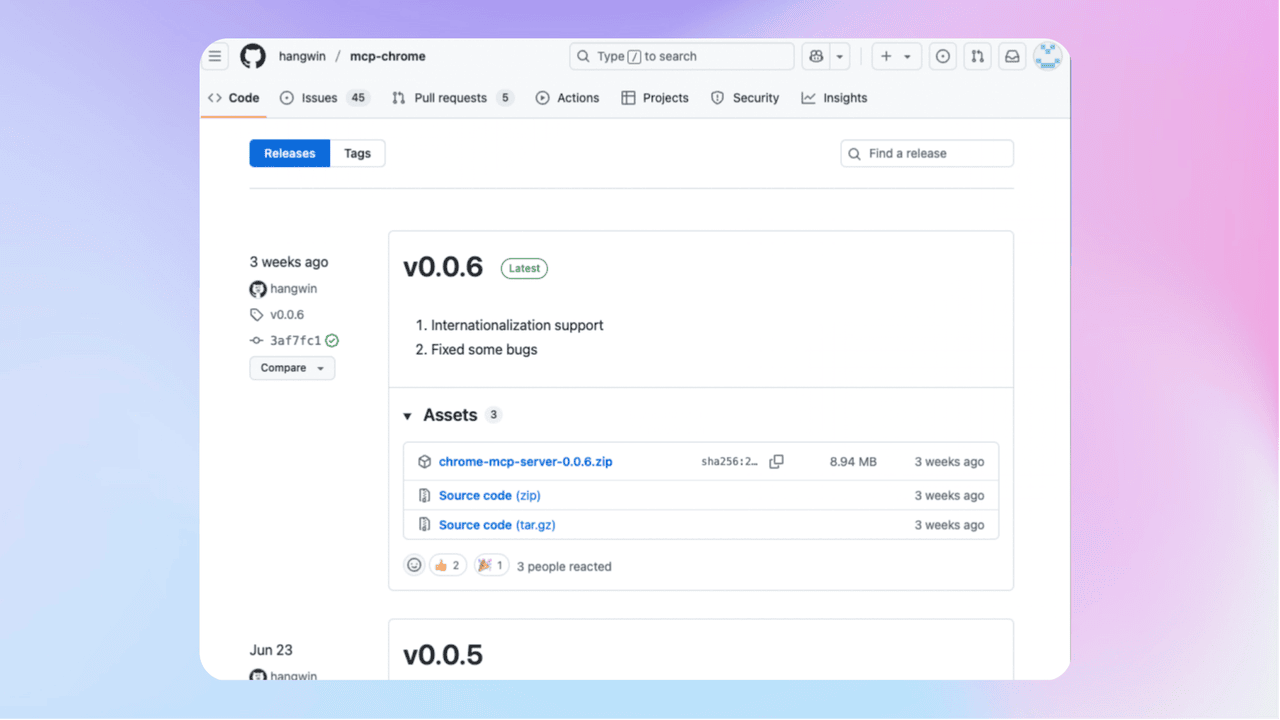Open the issues icon in header
Viewport: 1280px width, 720px height.
943,57
